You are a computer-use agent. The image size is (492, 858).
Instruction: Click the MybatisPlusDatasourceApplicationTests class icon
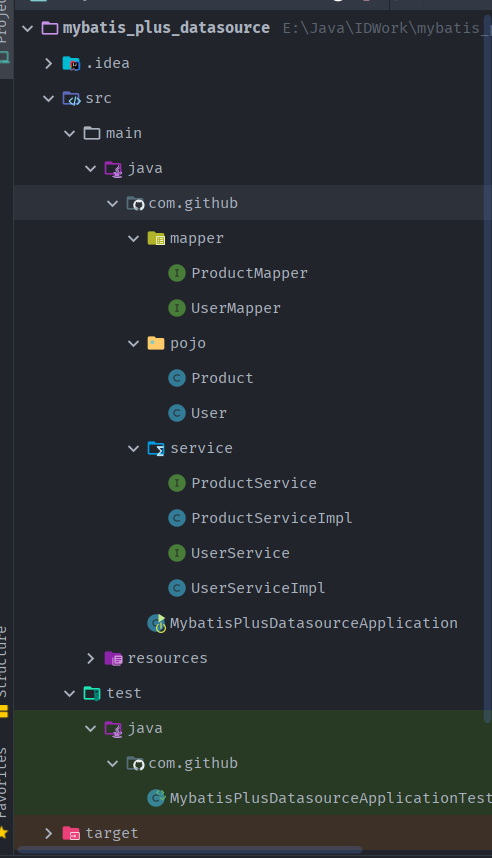[157, 798]
